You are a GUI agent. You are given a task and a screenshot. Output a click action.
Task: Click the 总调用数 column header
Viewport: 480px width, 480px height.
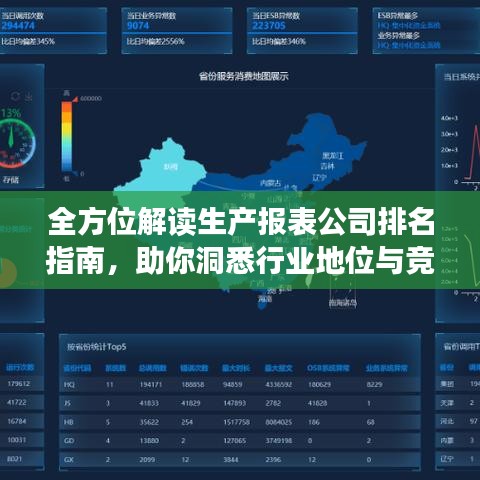[153, 368]
